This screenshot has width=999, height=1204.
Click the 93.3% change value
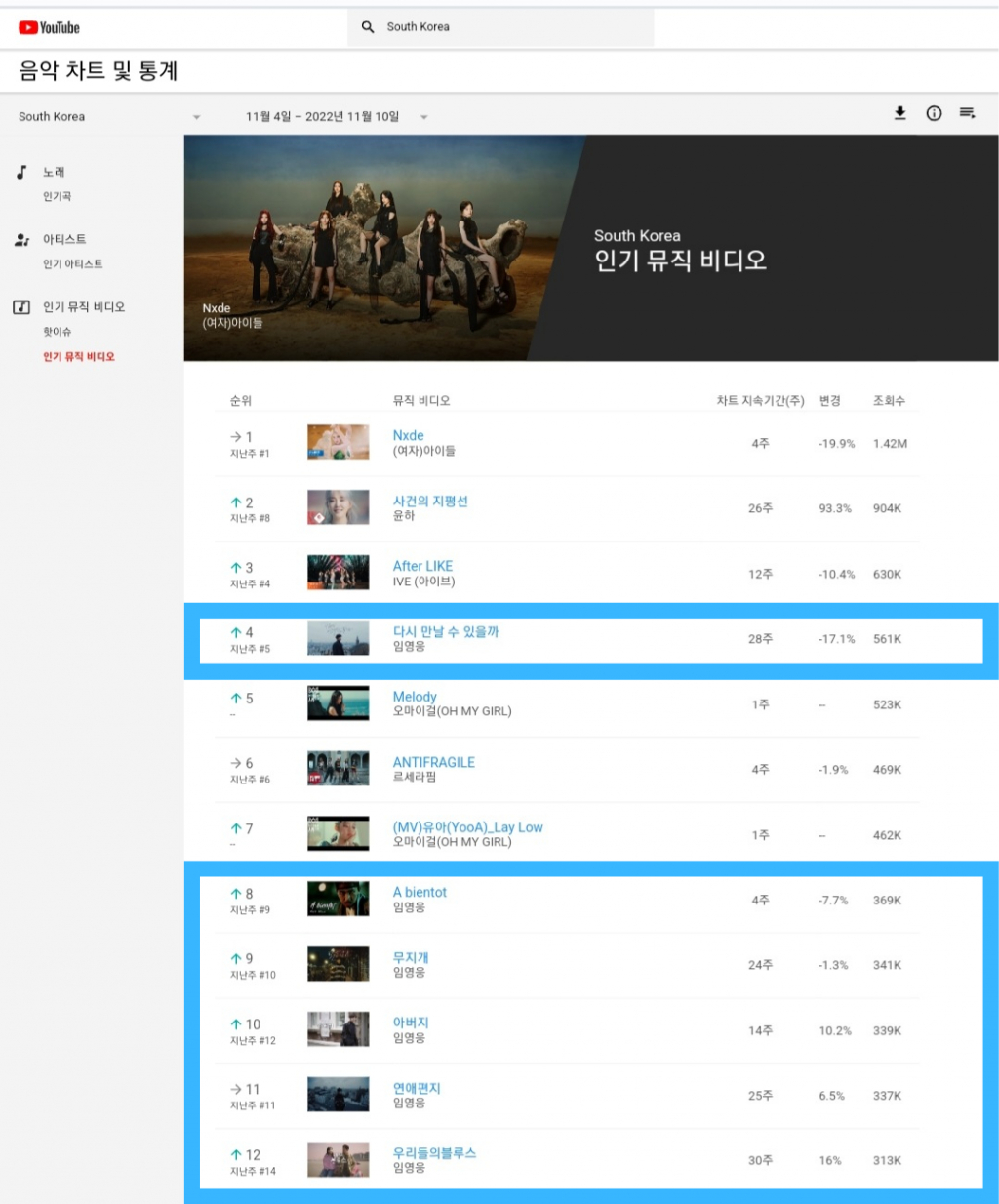[x=835, y=508]
